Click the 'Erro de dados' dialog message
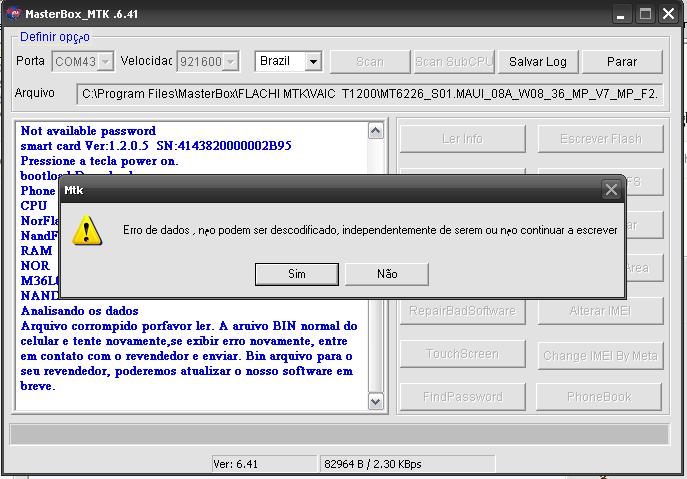 click(370, 230)
